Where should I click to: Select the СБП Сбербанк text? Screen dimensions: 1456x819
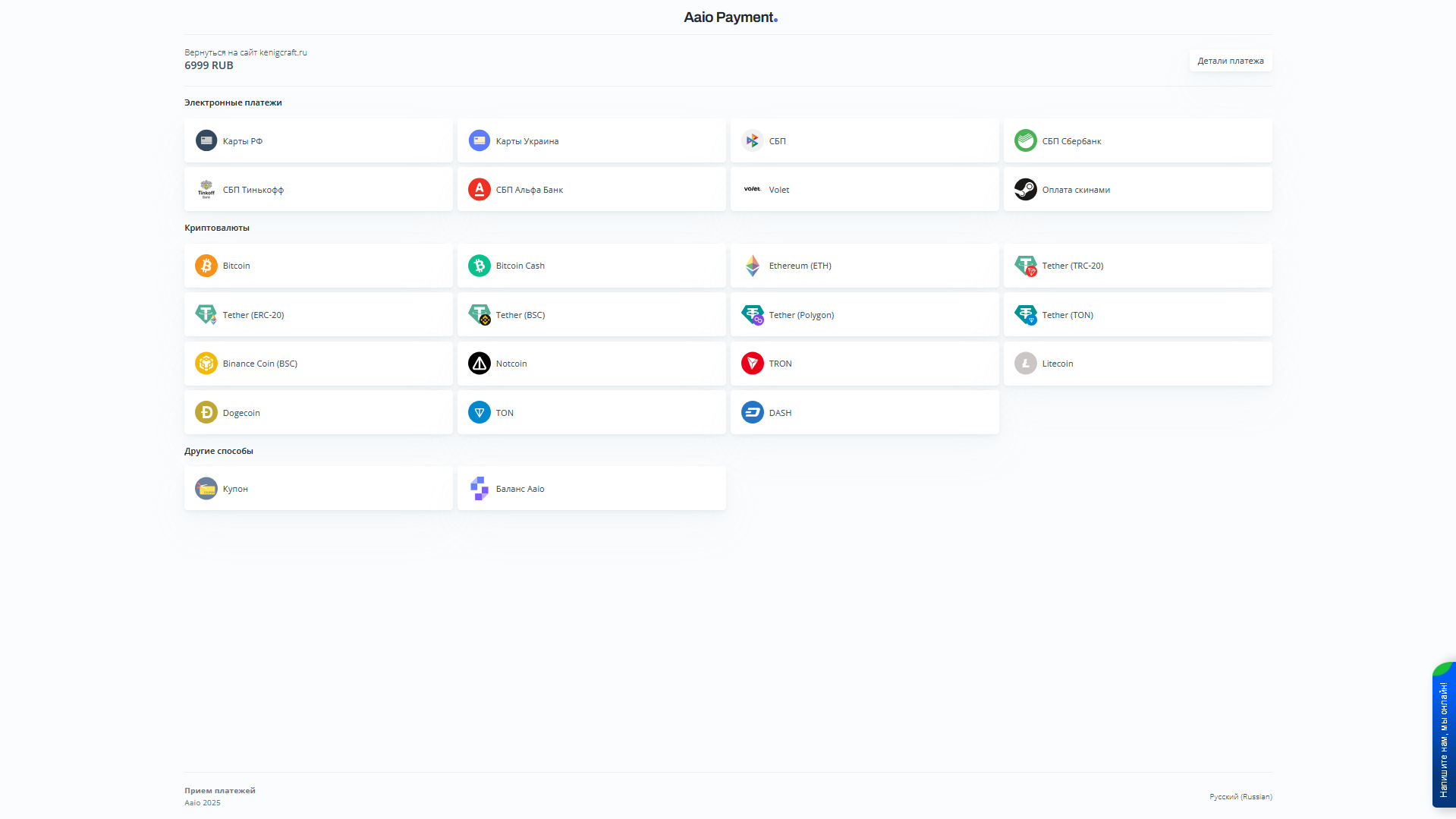pos(1071,141)
